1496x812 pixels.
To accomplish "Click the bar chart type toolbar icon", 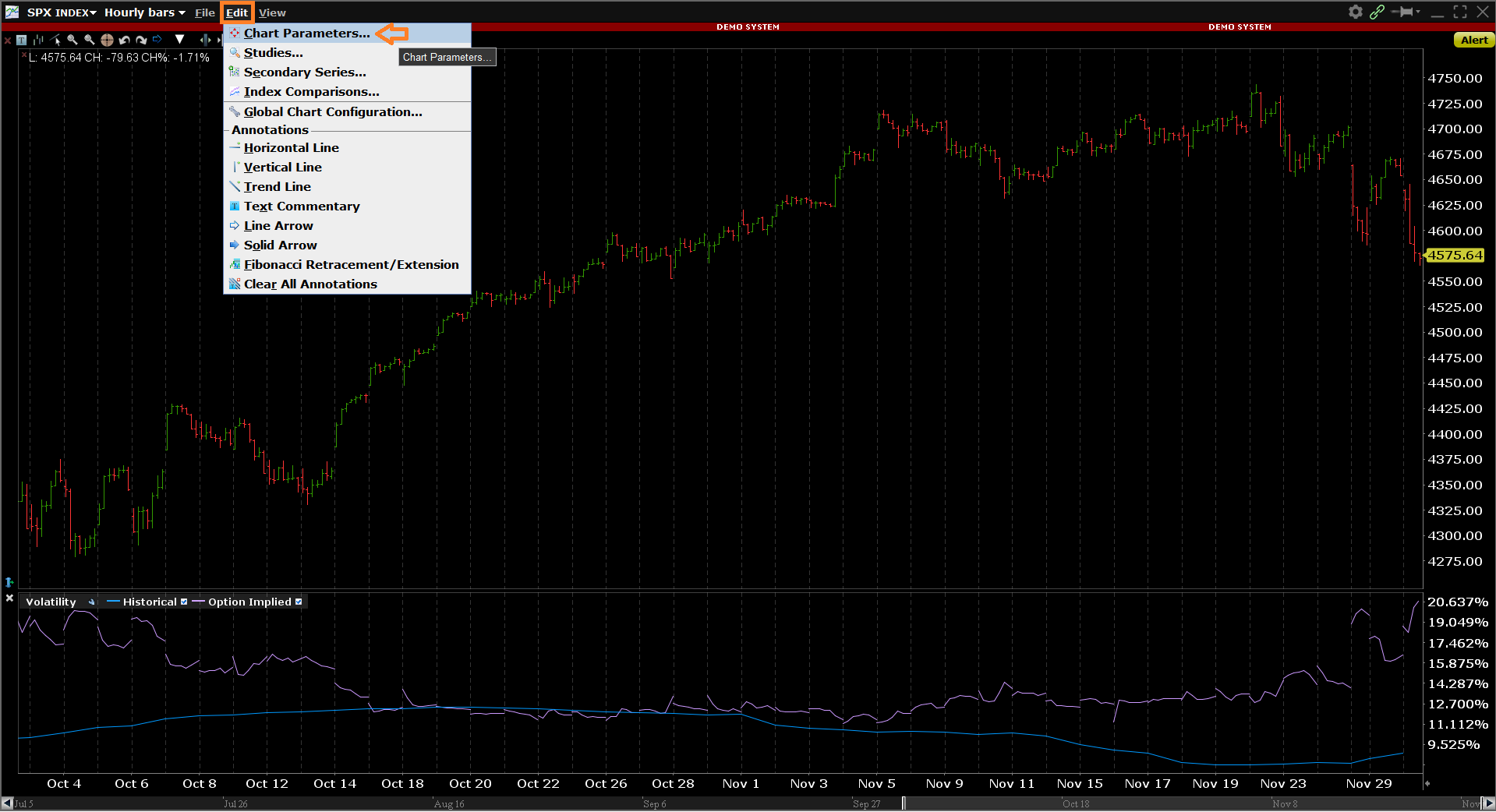I will (38, 40).
